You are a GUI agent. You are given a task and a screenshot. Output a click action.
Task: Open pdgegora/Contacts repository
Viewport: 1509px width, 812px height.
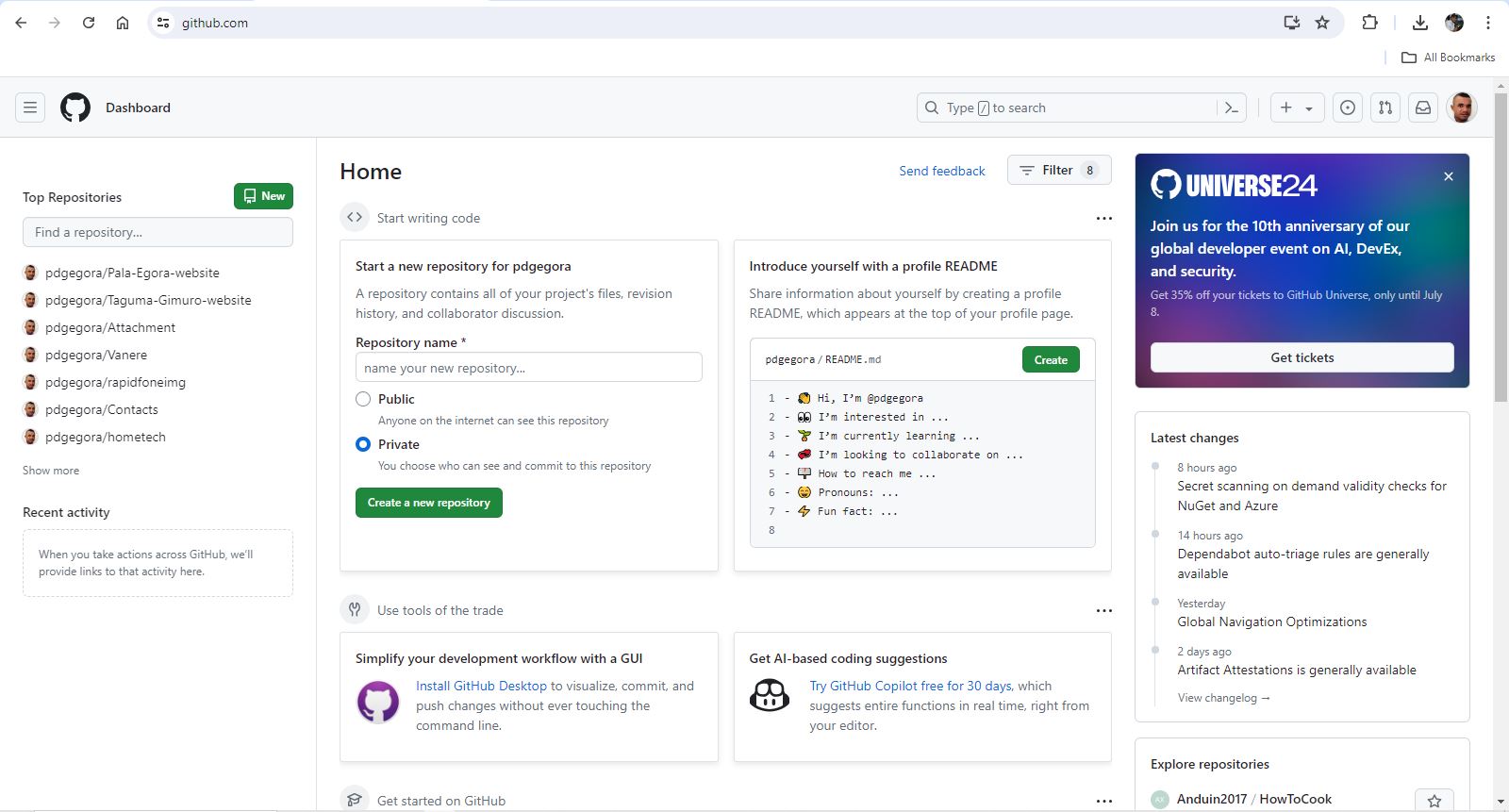pyautogui.click(x=102, y=409)
